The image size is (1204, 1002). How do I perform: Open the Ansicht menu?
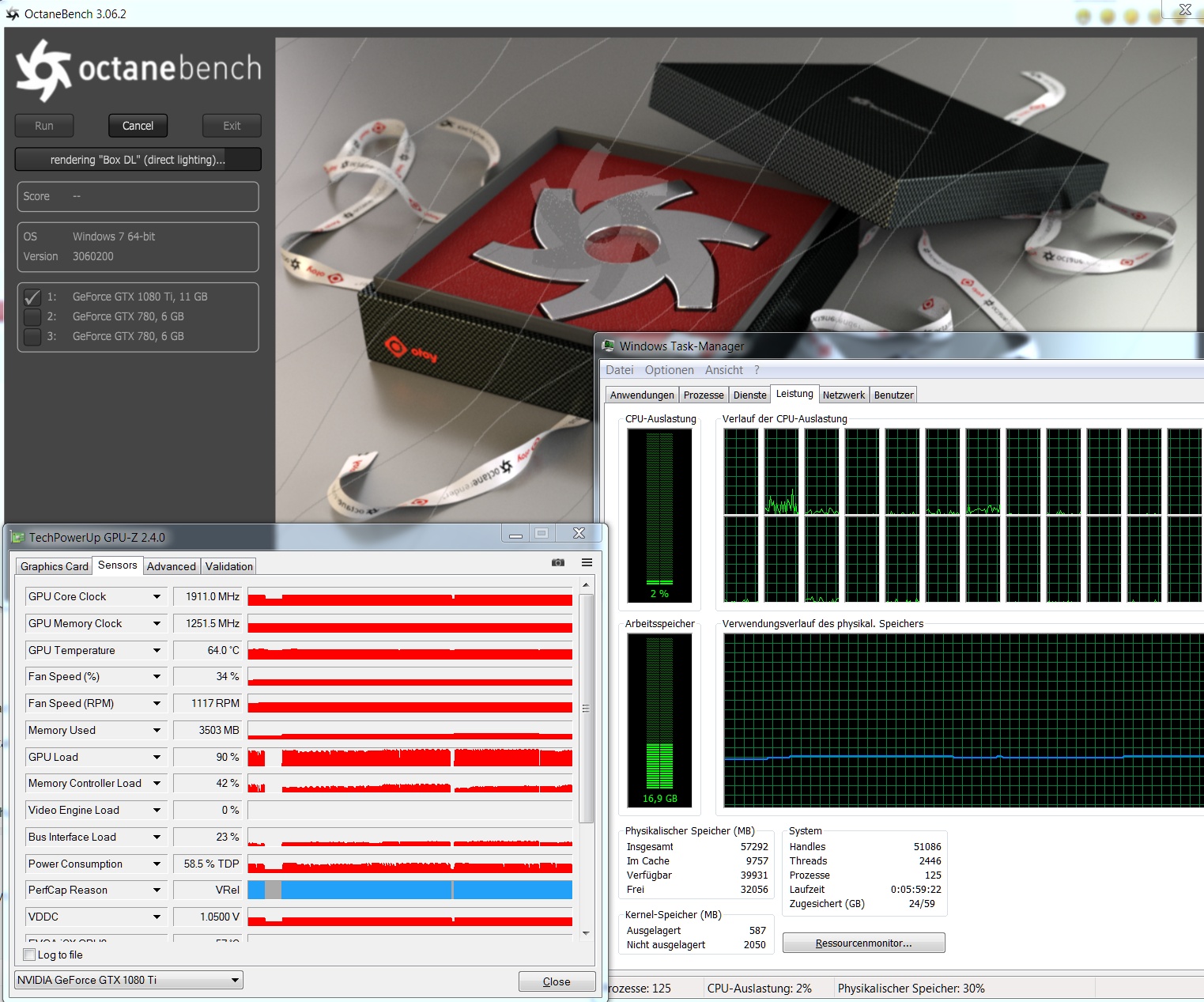(x=724, y=370)
